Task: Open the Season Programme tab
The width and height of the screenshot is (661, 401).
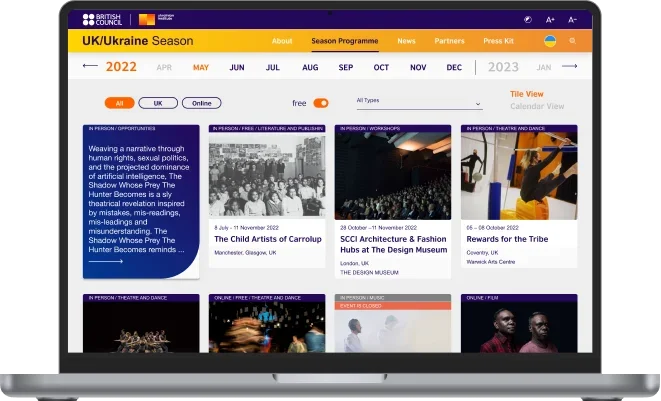Action: [344, 41]
